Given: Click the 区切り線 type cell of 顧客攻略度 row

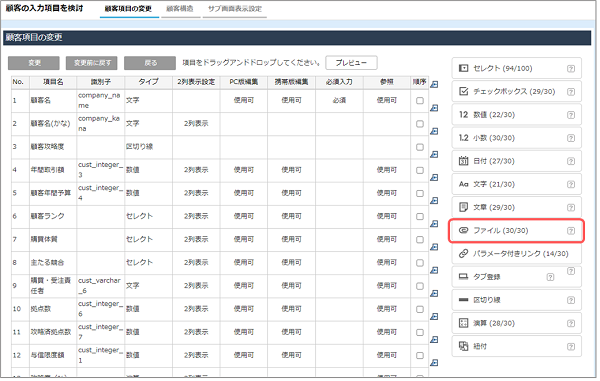Looking at the screenshot, I should point(148,147).
